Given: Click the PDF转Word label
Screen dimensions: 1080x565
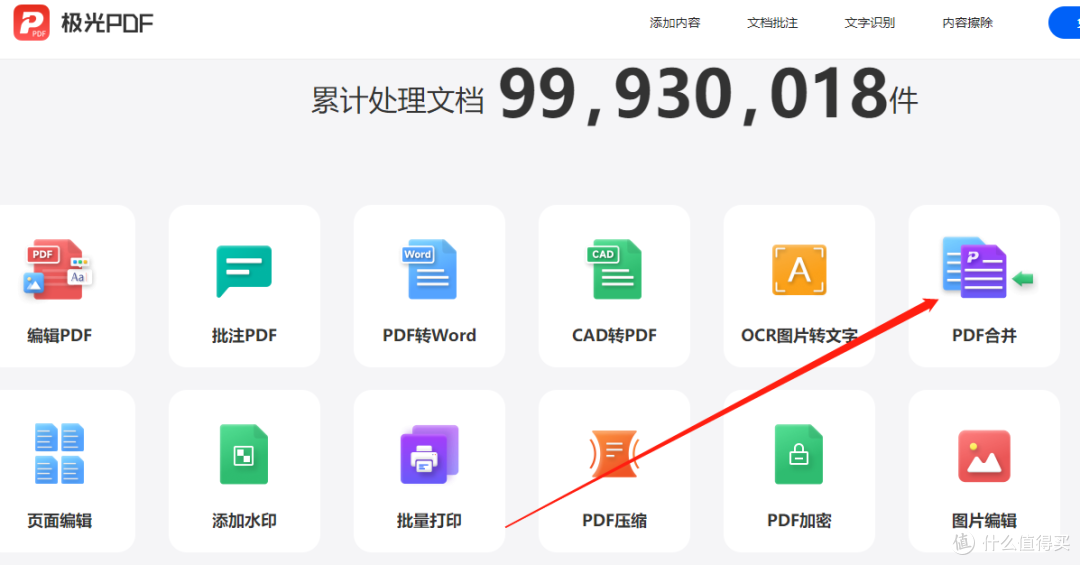Looking at the screenshot, I should pyautogui.click(x=429, y=336).
